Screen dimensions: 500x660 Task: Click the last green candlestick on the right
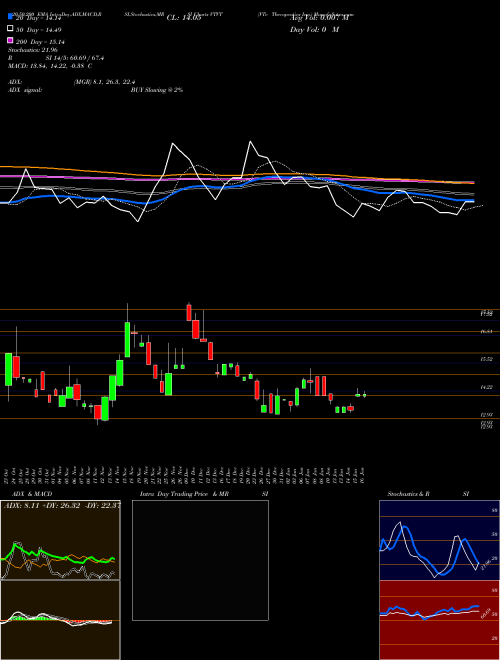(x=364, y=395)
